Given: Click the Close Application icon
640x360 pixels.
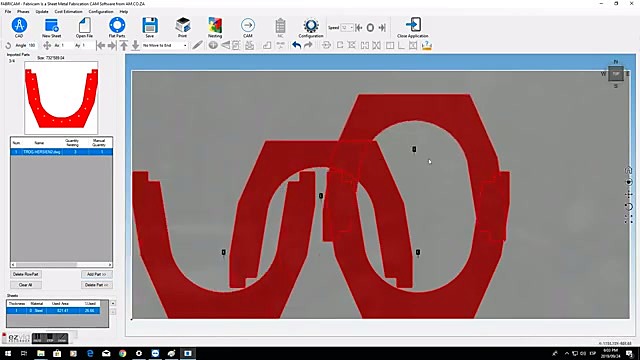Looking at the screenshot, I should (x=413, y=24).
